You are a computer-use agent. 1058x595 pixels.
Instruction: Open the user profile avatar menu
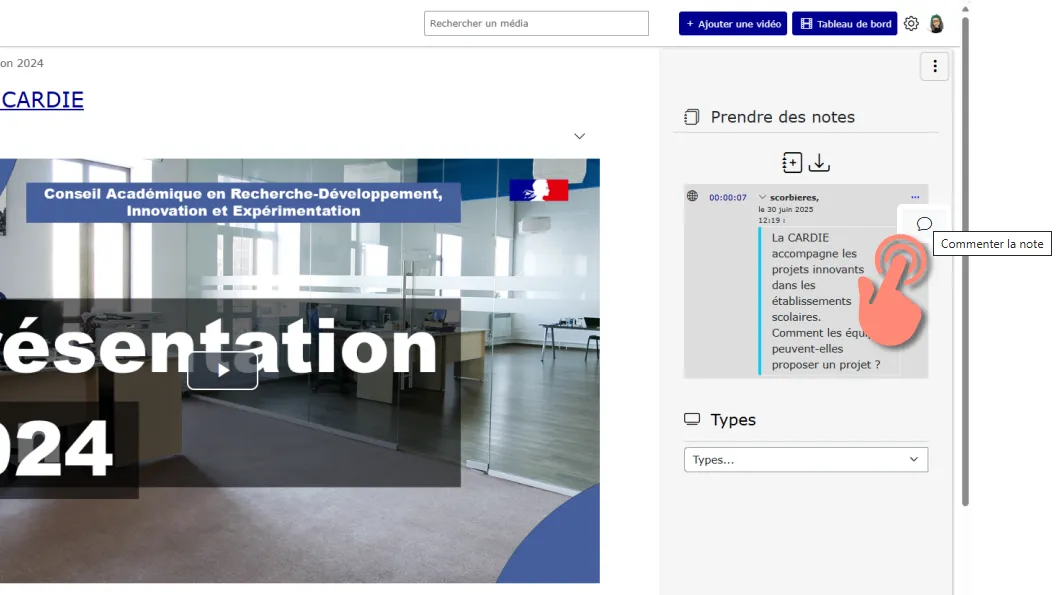[936, 24]
